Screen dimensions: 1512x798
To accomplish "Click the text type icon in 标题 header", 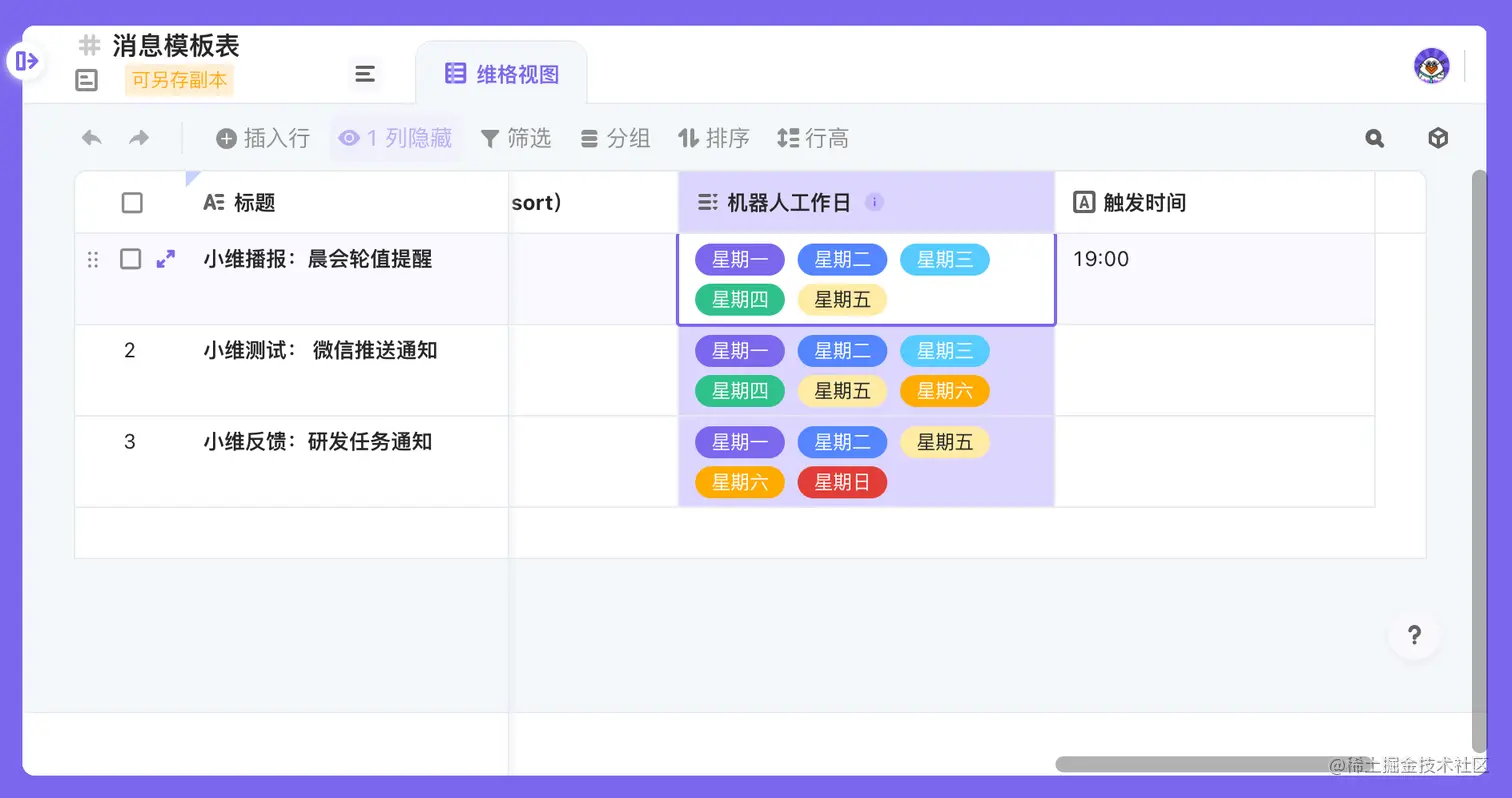I will coord(213,202).
